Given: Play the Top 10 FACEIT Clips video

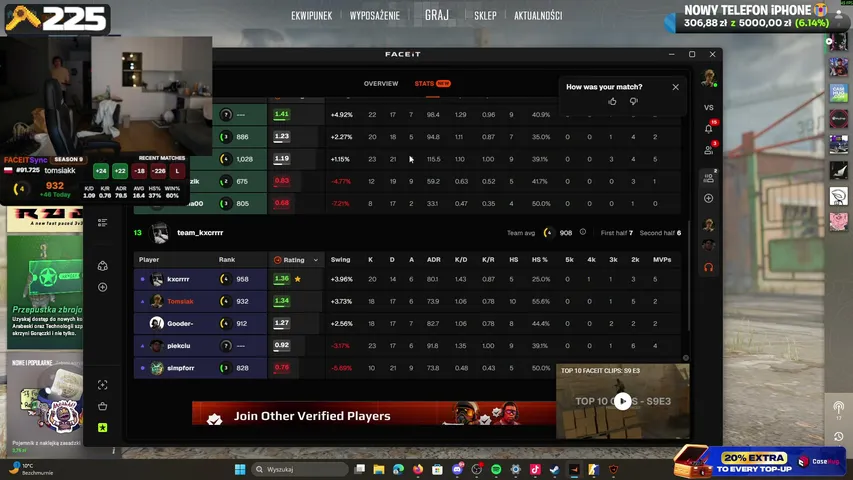Looking at the screenshot, I should [x=622, y=402].
